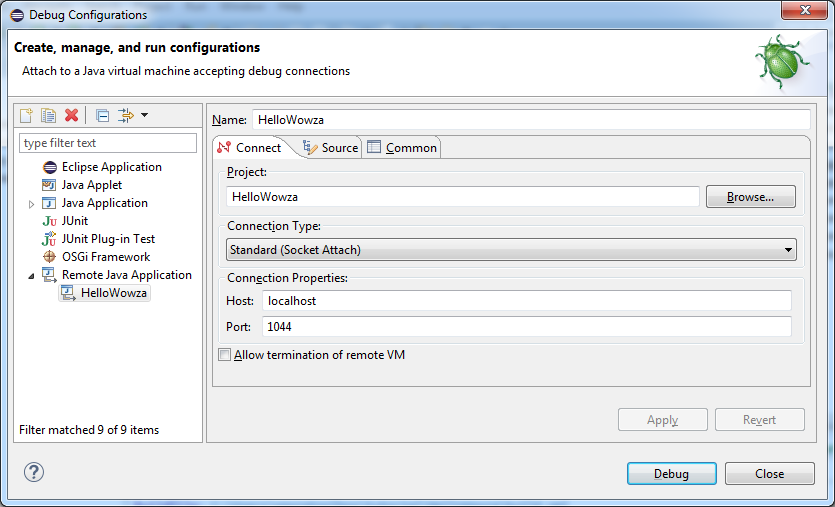Image resolution: width=835 pixels, height=507 pixels.
Task: Click the JUnit Plug-in Test icon
Action: [49, 239]
